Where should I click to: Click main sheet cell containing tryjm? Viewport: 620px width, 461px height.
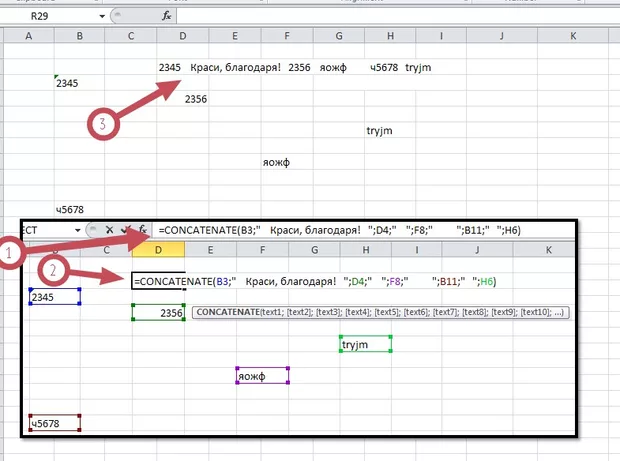click(390, 130)
